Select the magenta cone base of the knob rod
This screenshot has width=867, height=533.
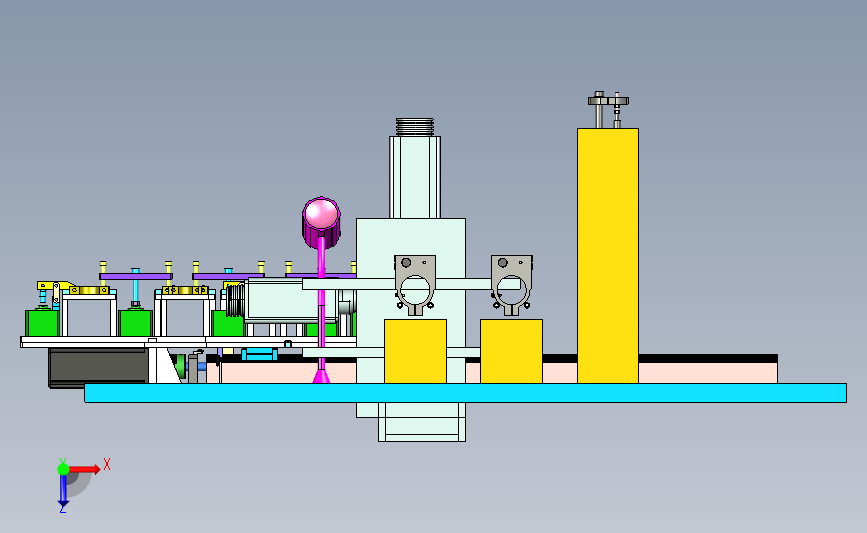coord(321,376)
